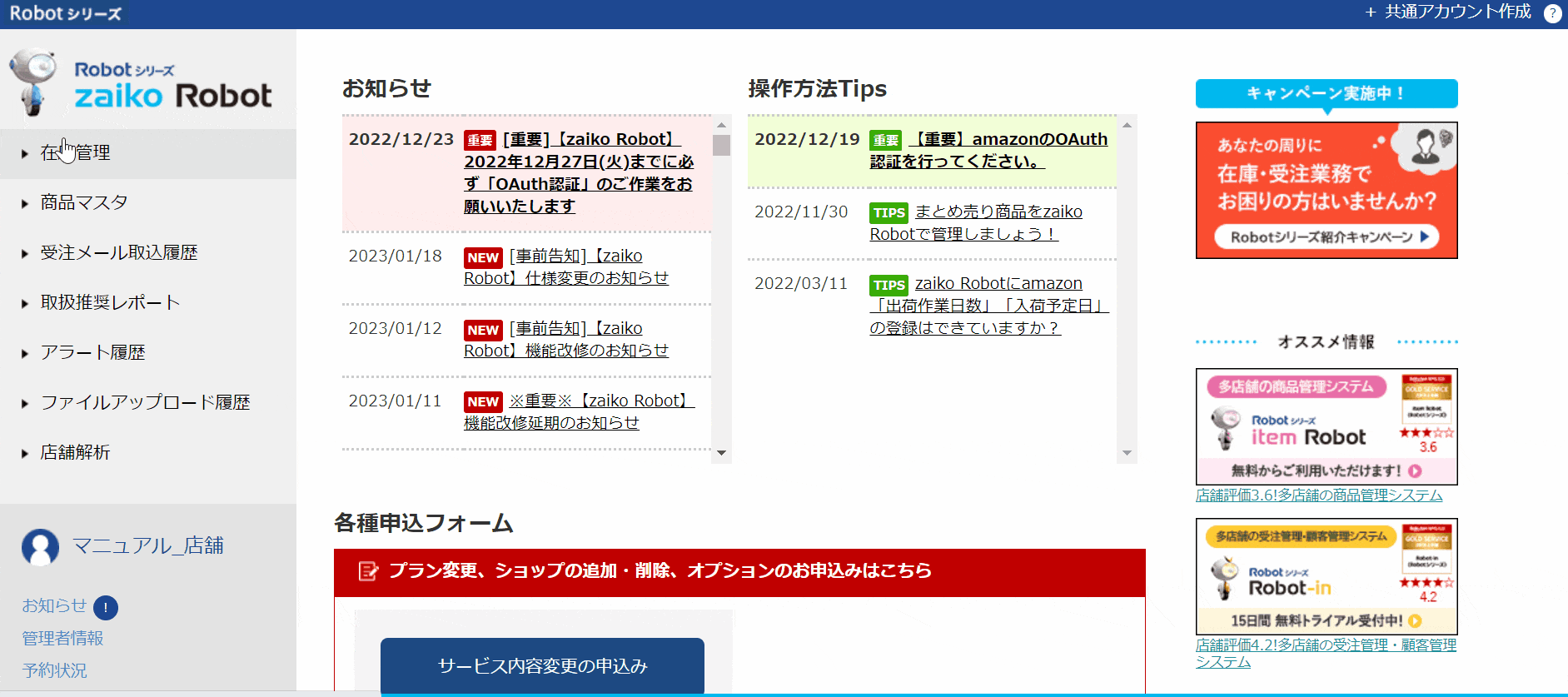Click 共通アカウント作成 at the top

[1448, 12]
